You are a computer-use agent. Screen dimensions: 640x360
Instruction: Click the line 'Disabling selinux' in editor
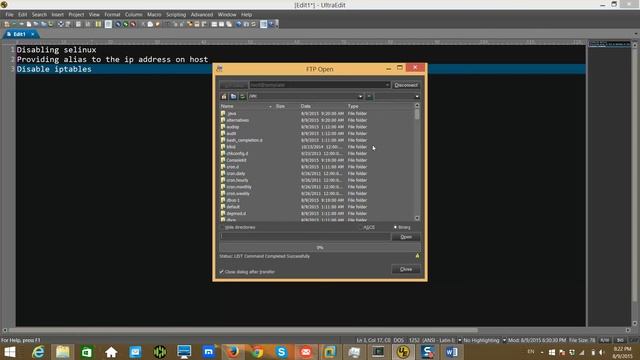point(56,50)
